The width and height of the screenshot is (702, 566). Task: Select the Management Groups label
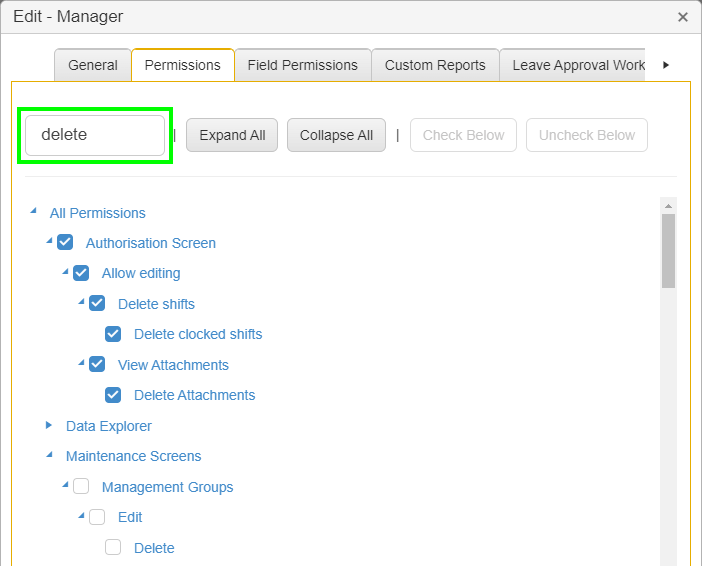click(167, 487)
